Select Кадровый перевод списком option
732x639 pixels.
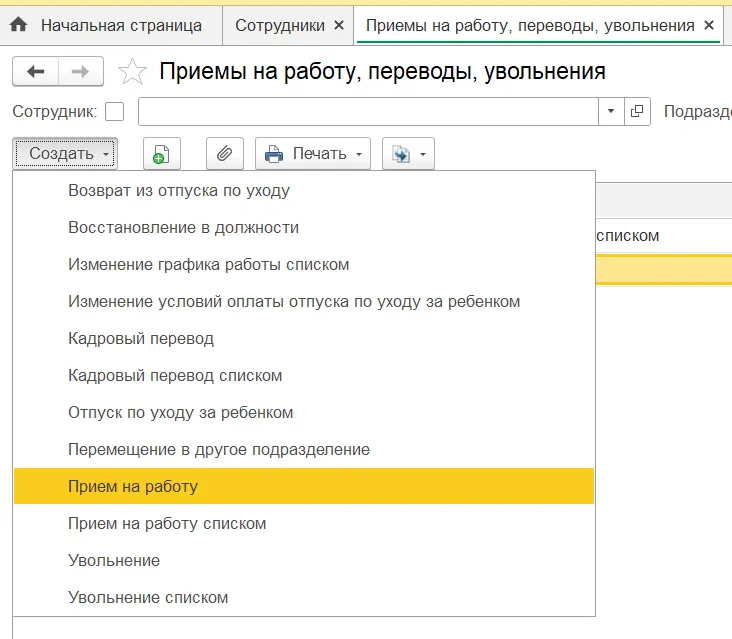coord(175,375)
